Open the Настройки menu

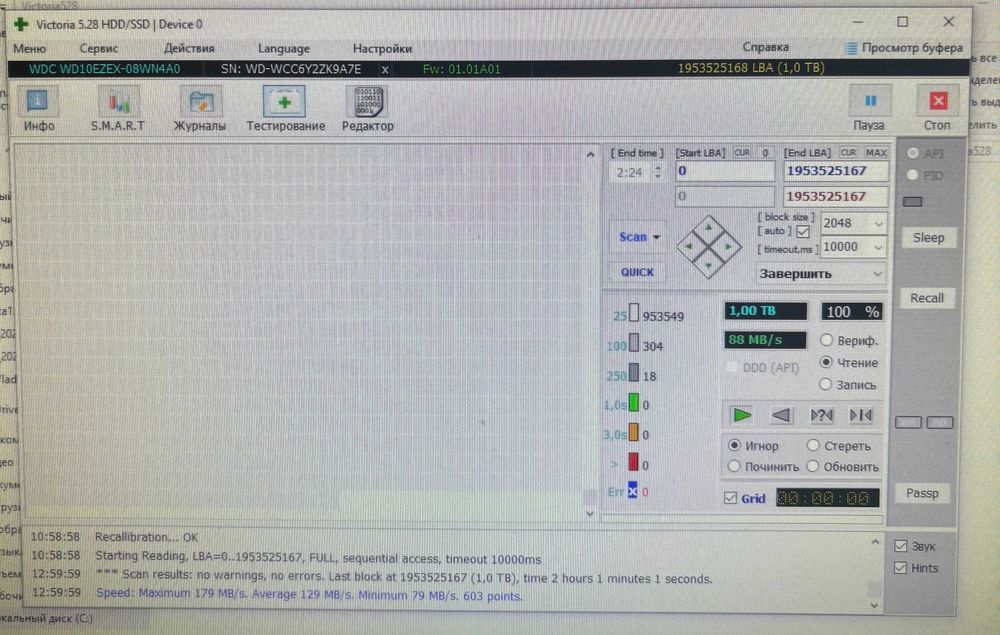click(x=382, y=48)
